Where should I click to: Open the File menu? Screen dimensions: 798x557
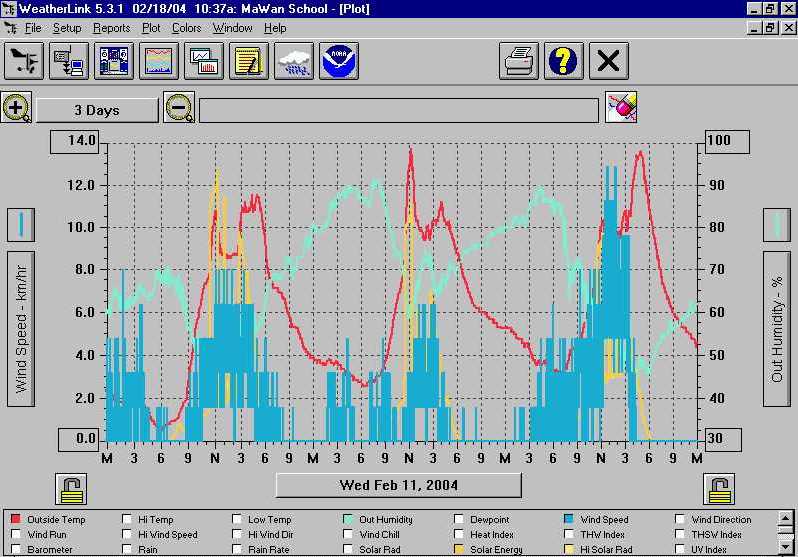tap(33, 28)
